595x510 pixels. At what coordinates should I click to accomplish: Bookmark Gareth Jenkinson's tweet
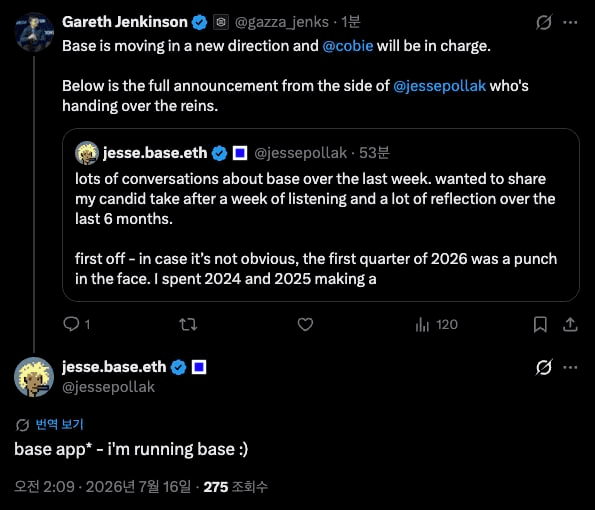[x=540, y=324]
